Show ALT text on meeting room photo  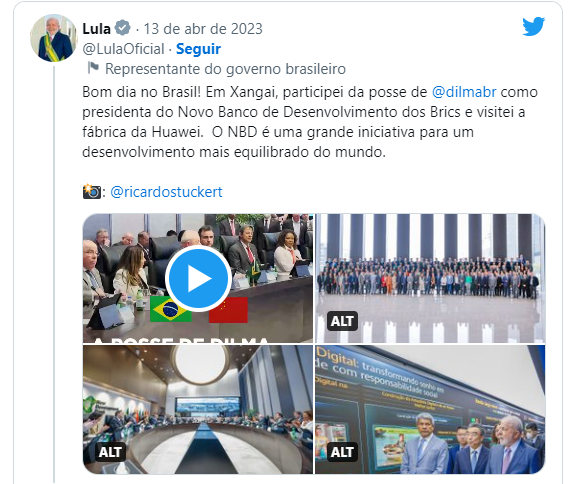click(x=110, y=452)
